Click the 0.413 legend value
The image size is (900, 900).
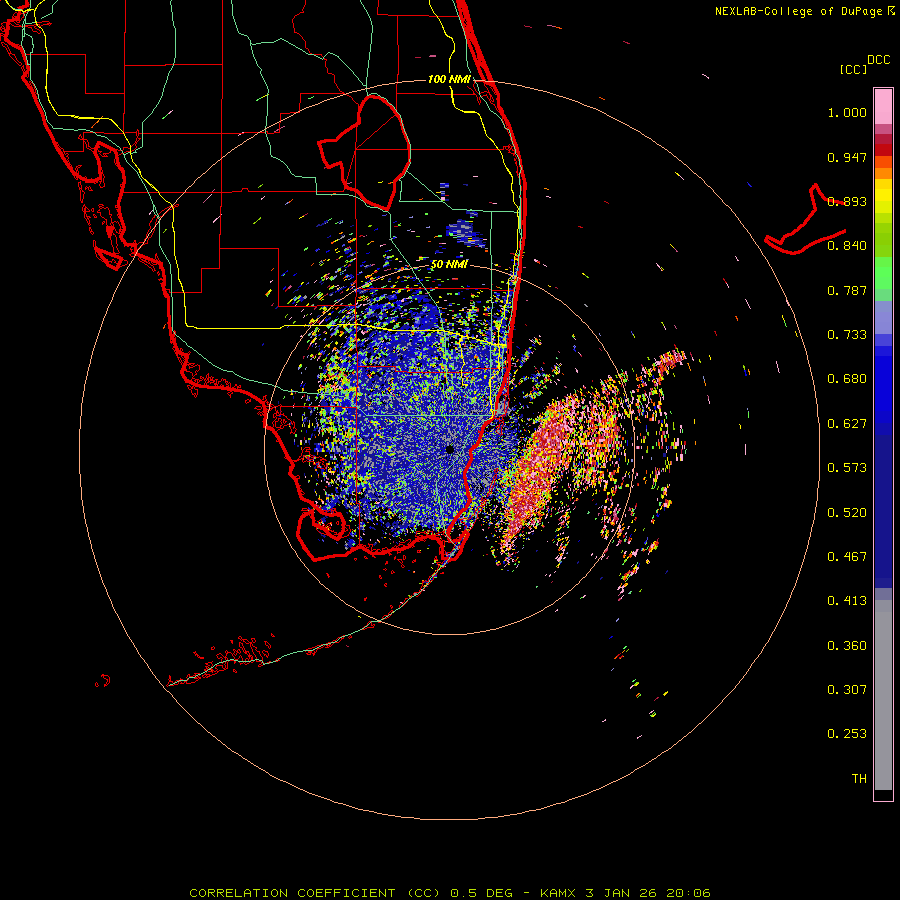pos(847,601)
